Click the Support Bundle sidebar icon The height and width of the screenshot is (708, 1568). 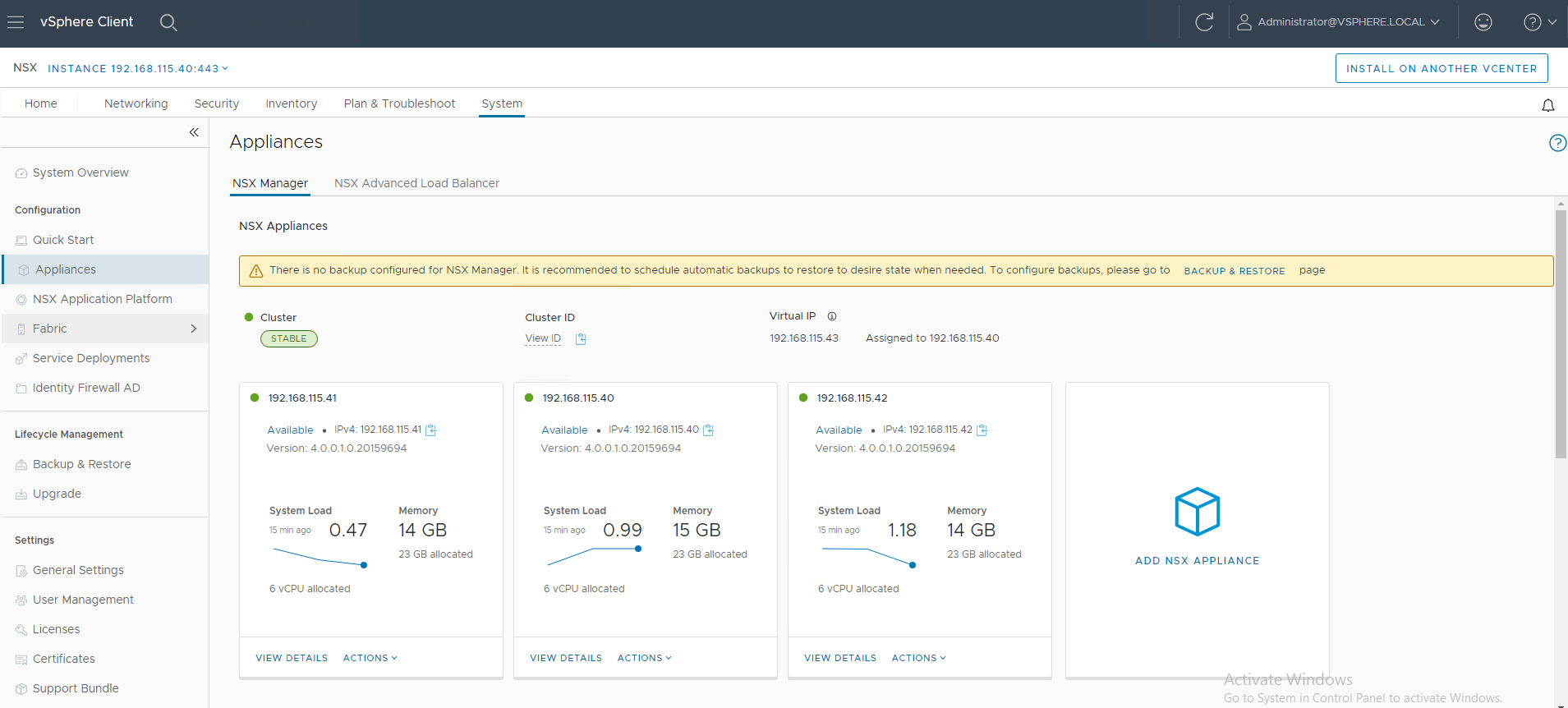click(21, 689)
